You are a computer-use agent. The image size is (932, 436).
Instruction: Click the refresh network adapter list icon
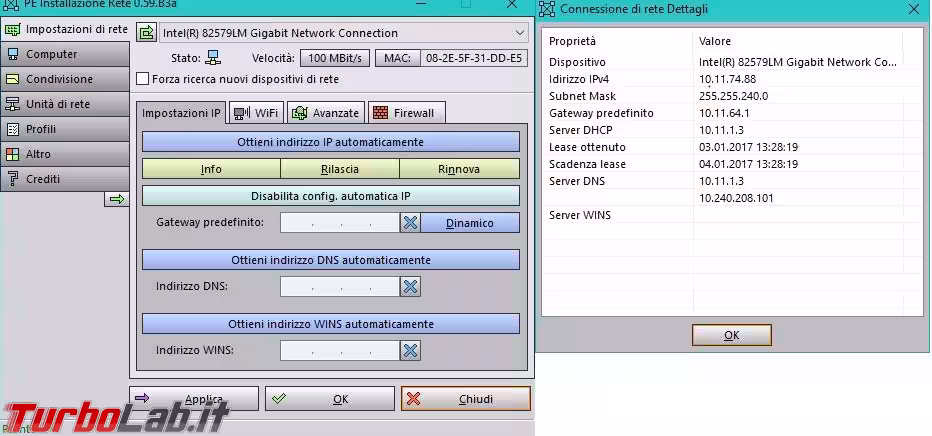point(145,33)
